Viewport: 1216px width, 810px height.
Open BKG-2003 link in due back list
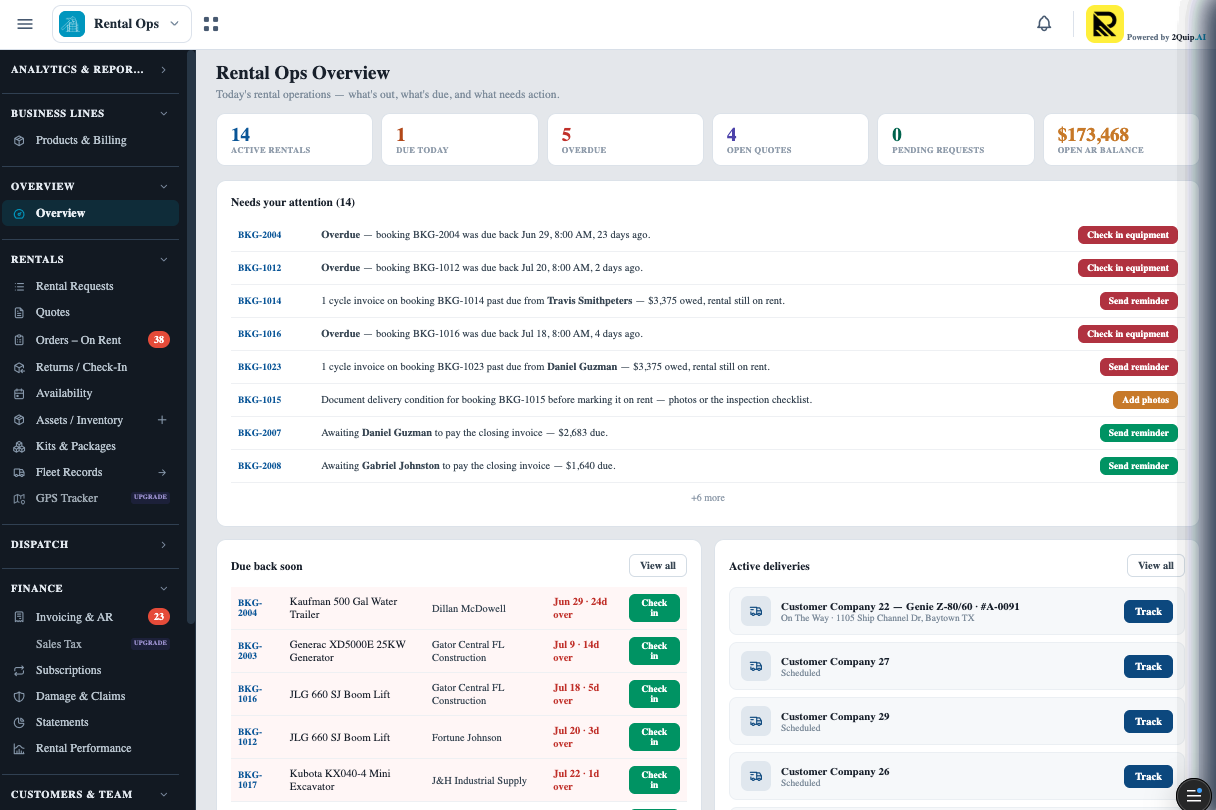coord(250,651)
